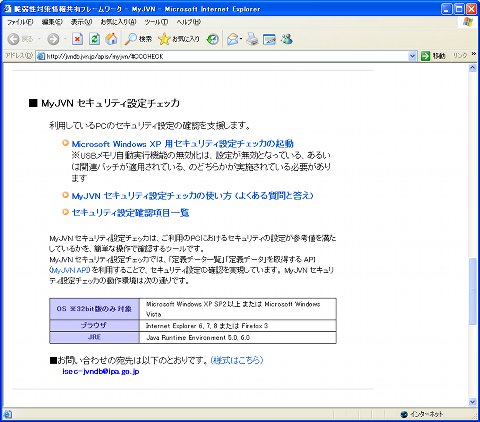Click the scrollbar up arrow
Viewport: 480px width, 422px height.
tap(472, 68)
